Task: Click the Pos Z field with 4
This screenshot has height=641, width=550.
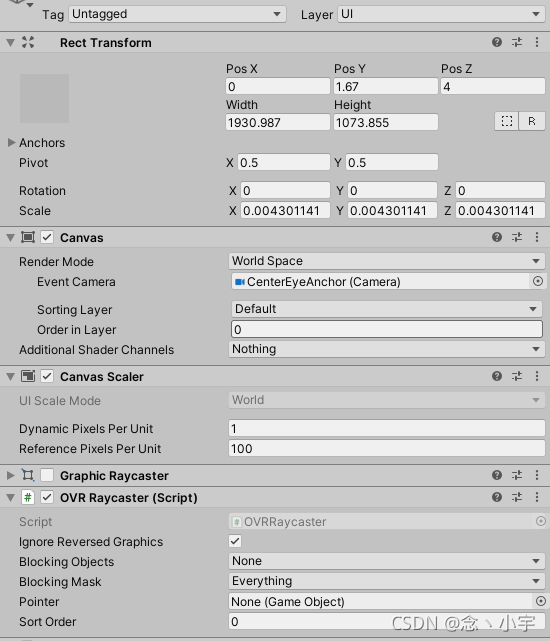Action: [493, 86]
